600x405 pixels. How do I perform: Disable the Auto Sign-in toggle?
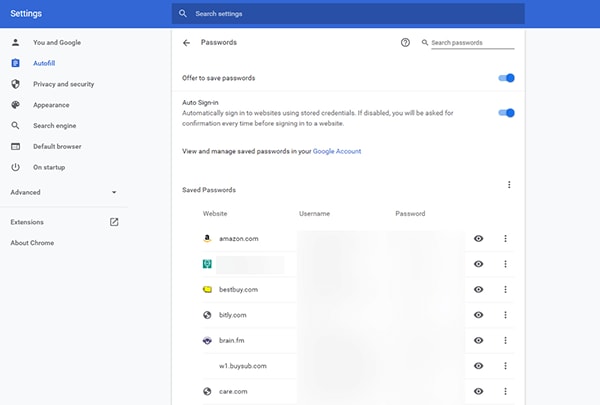click(x=506, y=113)
